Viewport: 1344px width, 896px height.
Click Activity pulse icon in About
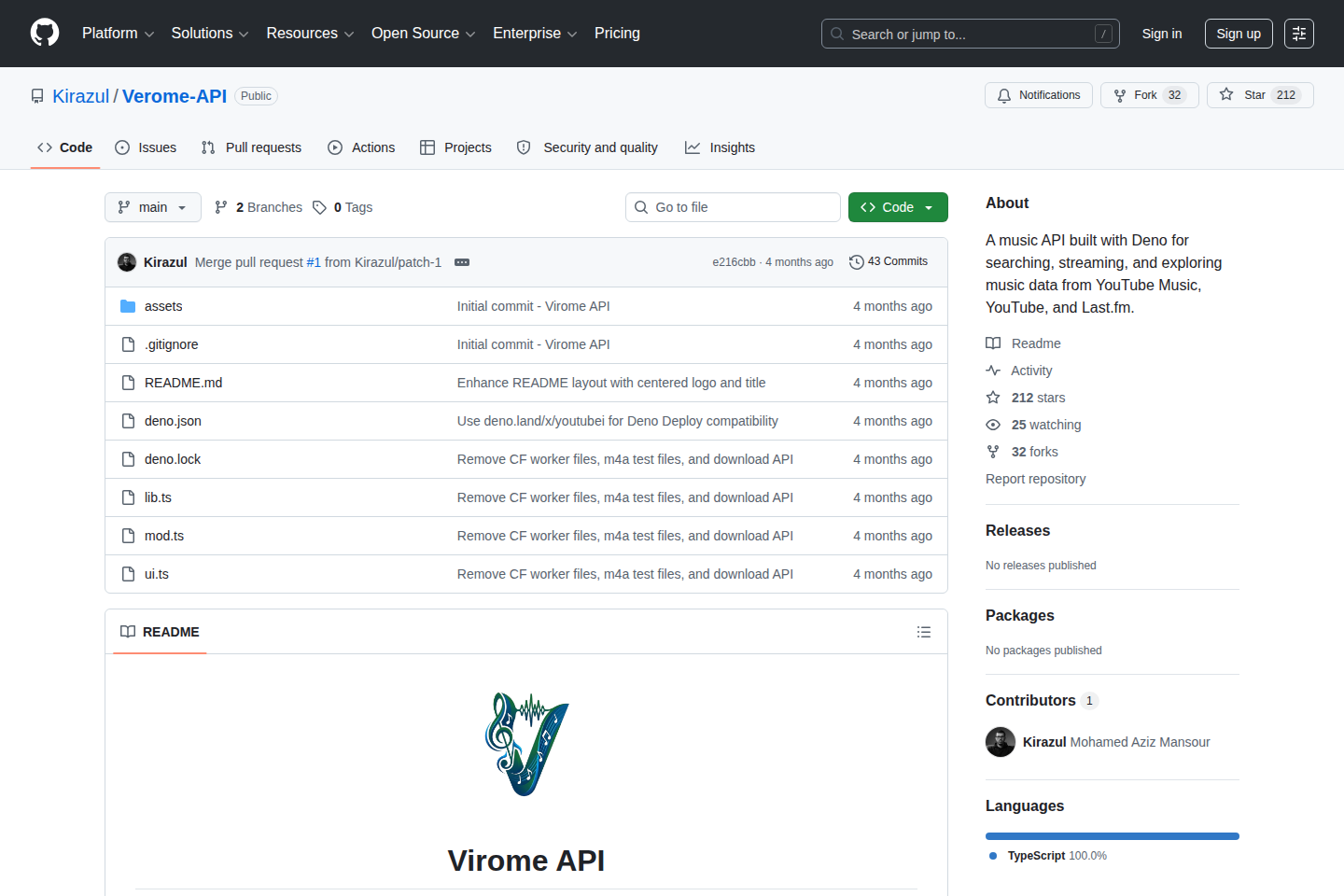(x=993, y=371)
